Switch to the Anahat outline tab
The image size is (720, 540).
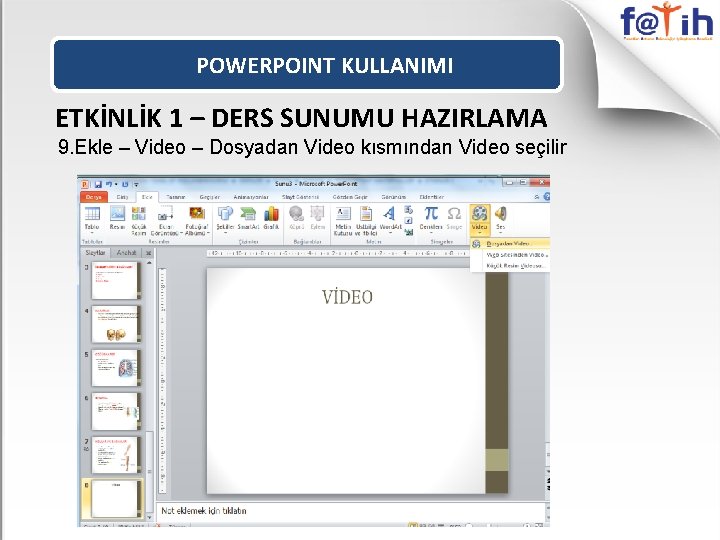click(126, 253)
